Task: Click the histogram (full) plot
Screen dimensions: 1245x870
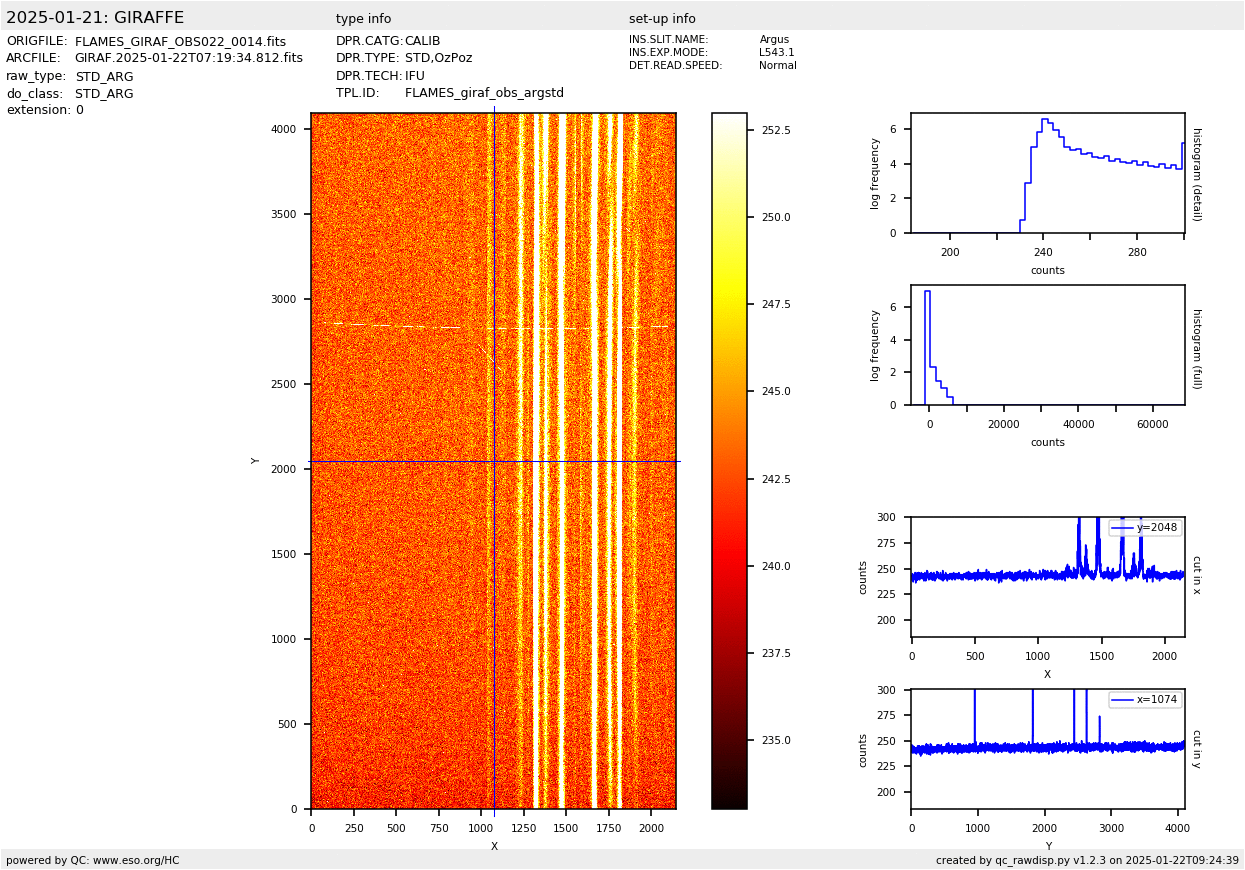Action: coord(1047,345)
